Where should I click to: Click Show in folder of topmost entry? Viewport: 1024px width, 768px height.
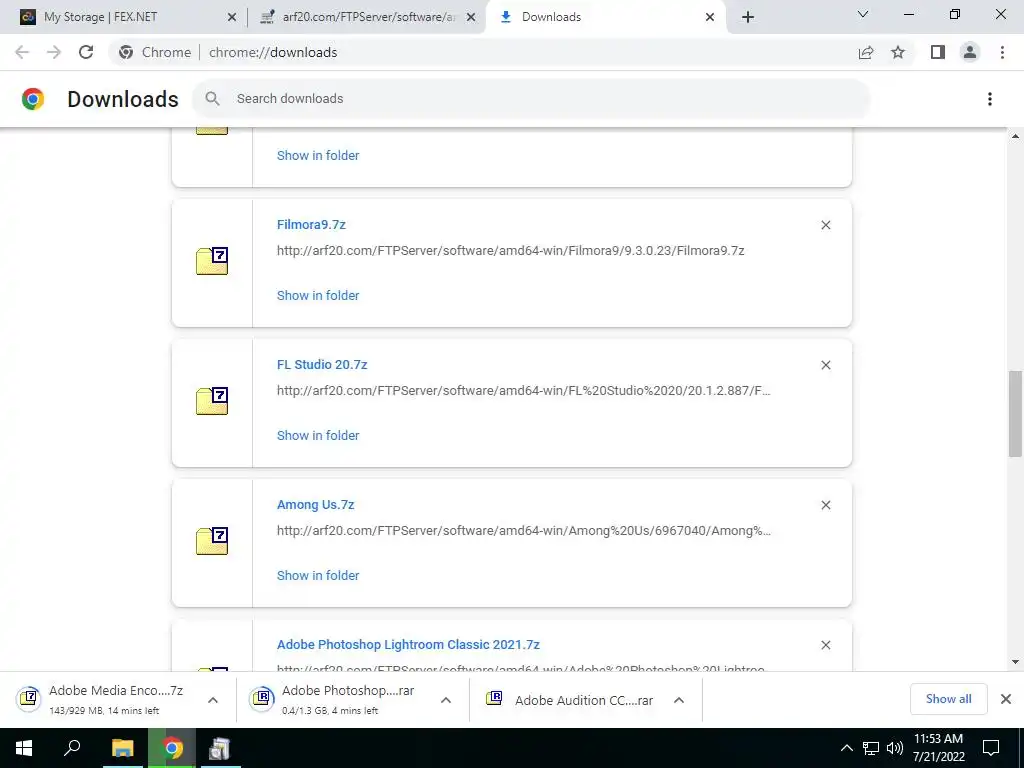coord(318,155)
